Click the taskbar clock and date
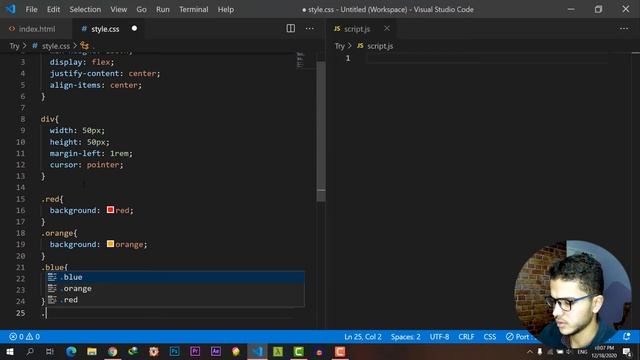 point(604,352)
